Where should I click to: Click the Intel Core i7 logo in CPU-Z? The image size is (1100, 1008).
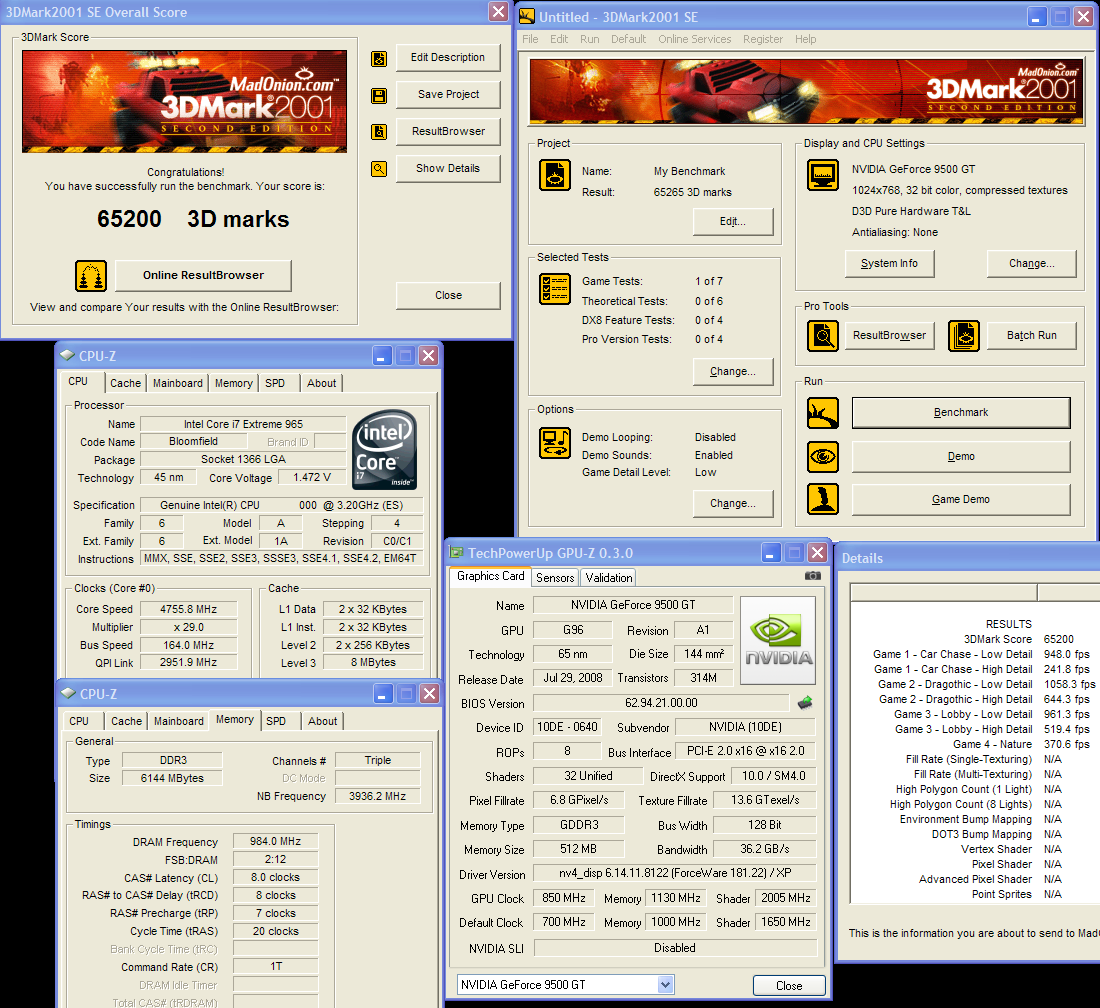tap(384, 450)
